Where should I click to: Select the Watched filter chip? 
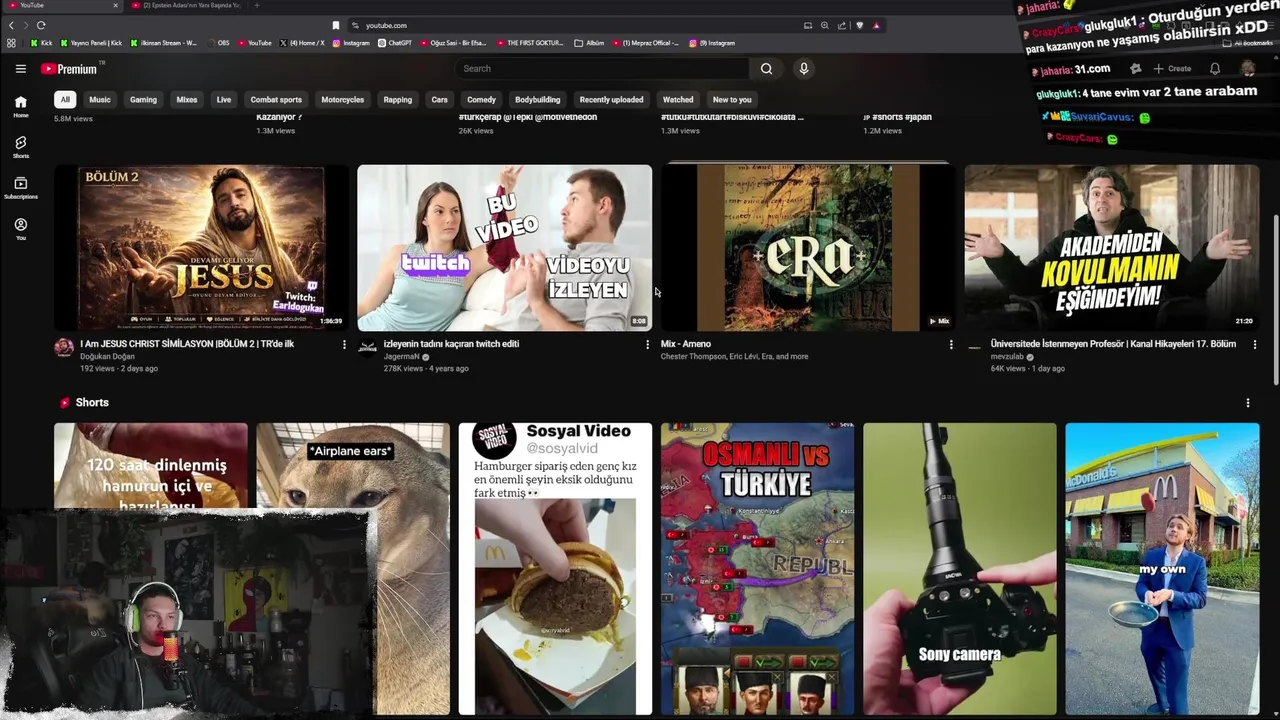[678, 100]
